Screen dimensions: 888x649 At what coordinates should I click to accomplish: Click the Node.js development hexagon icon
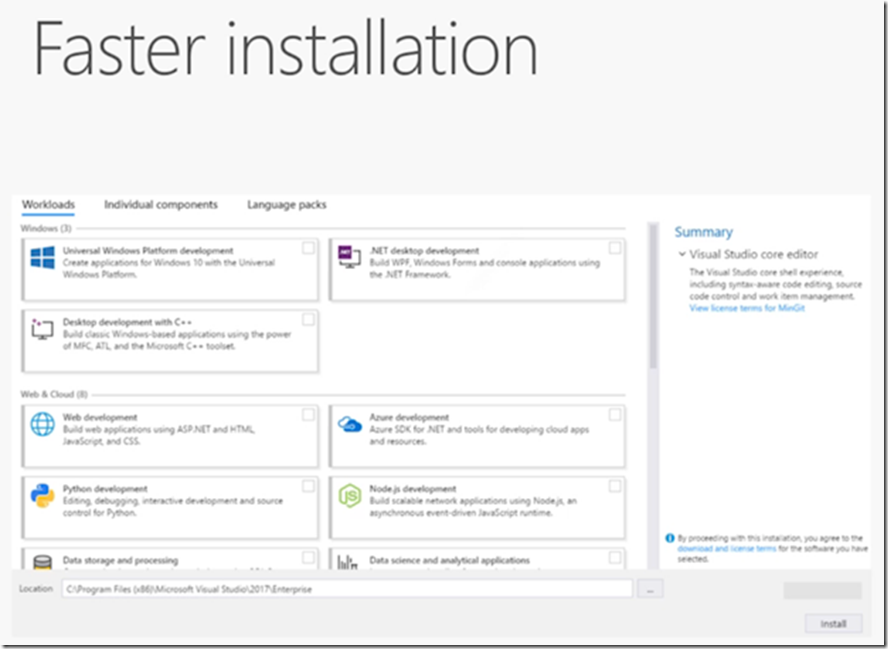349,496
